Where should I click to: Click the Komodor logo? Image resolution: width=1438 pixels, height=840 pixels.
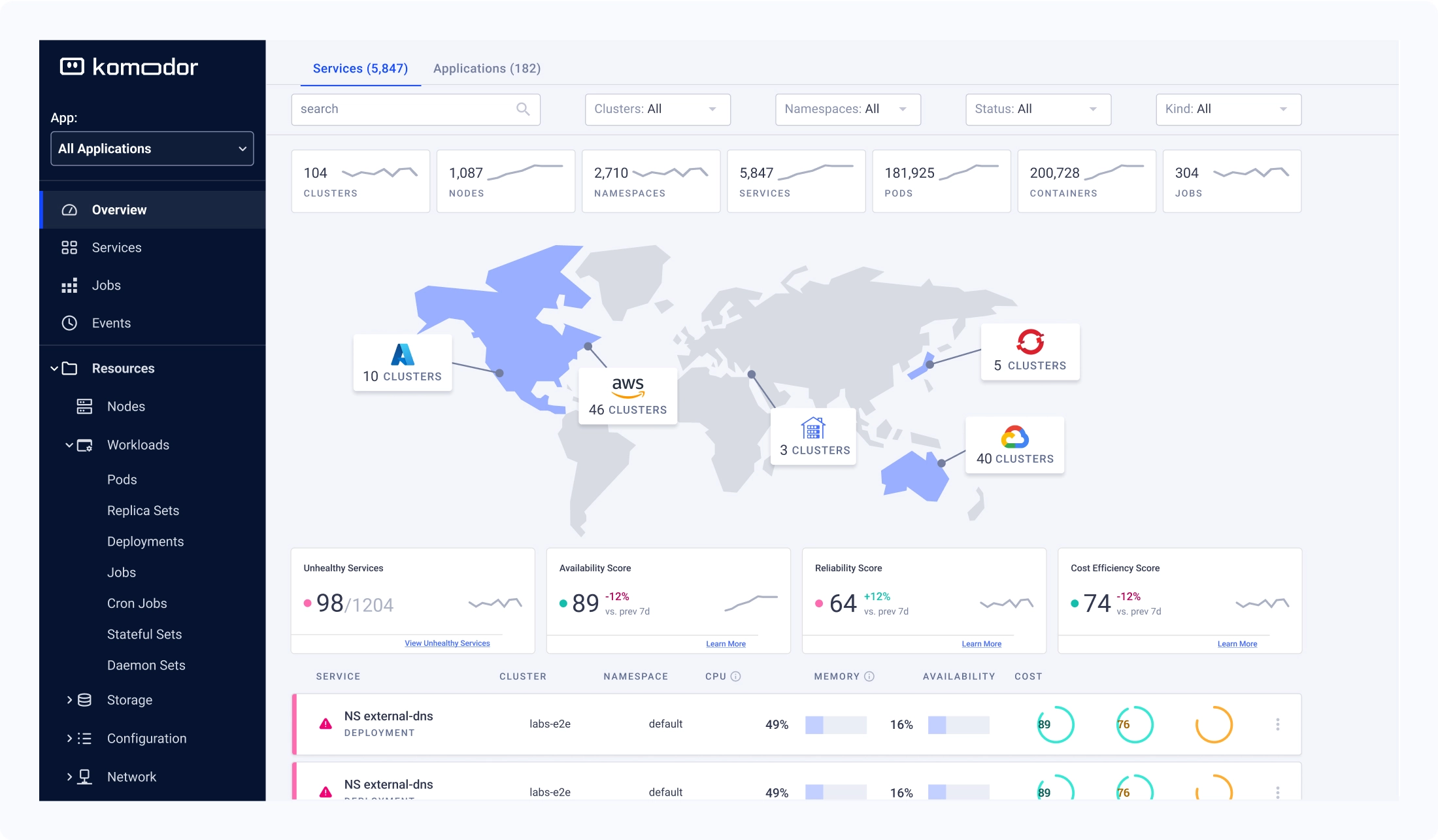coord(129,67)
